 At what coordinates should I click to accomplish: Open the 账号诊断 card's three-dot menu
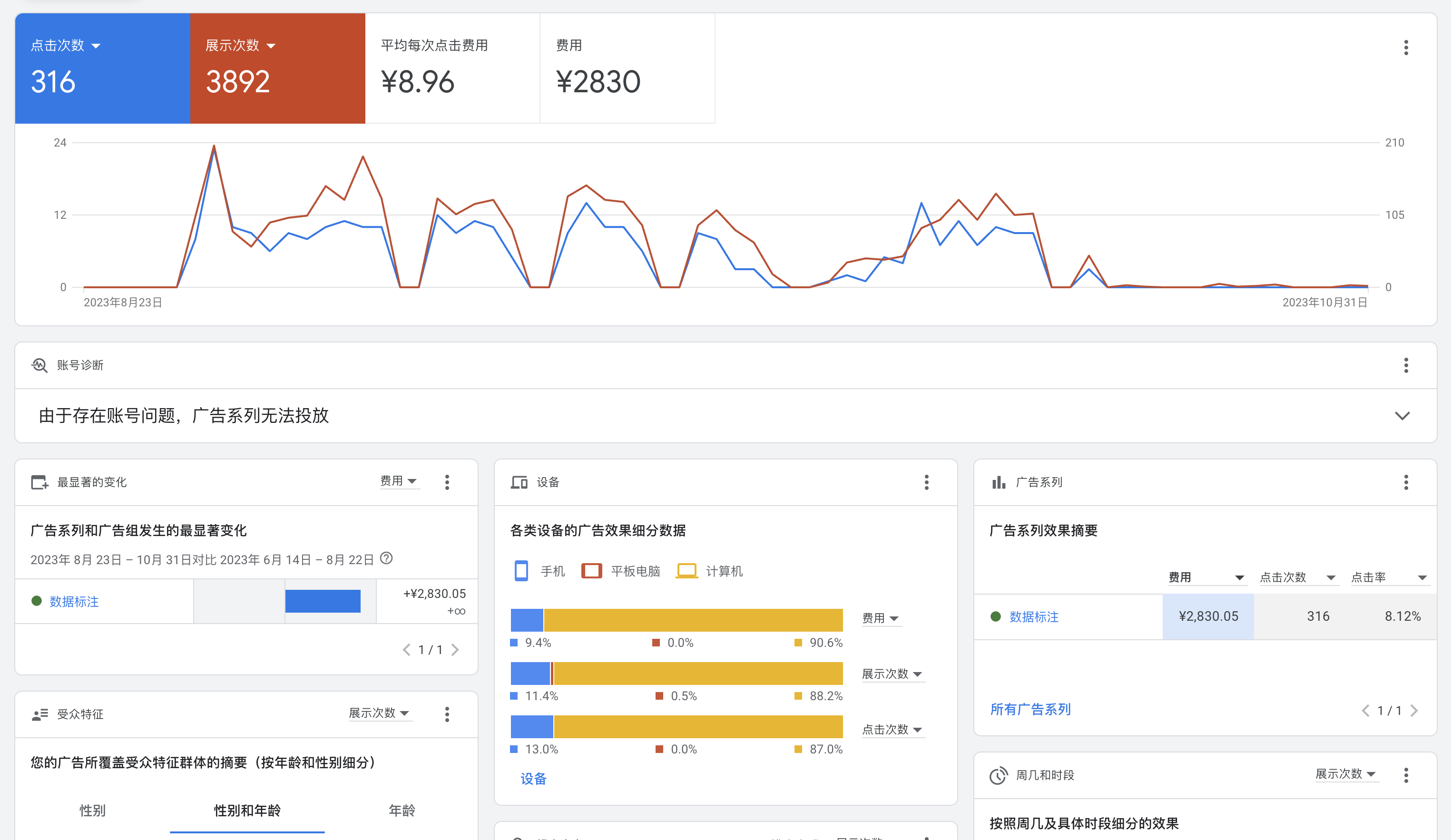(x=1405, y=366)
